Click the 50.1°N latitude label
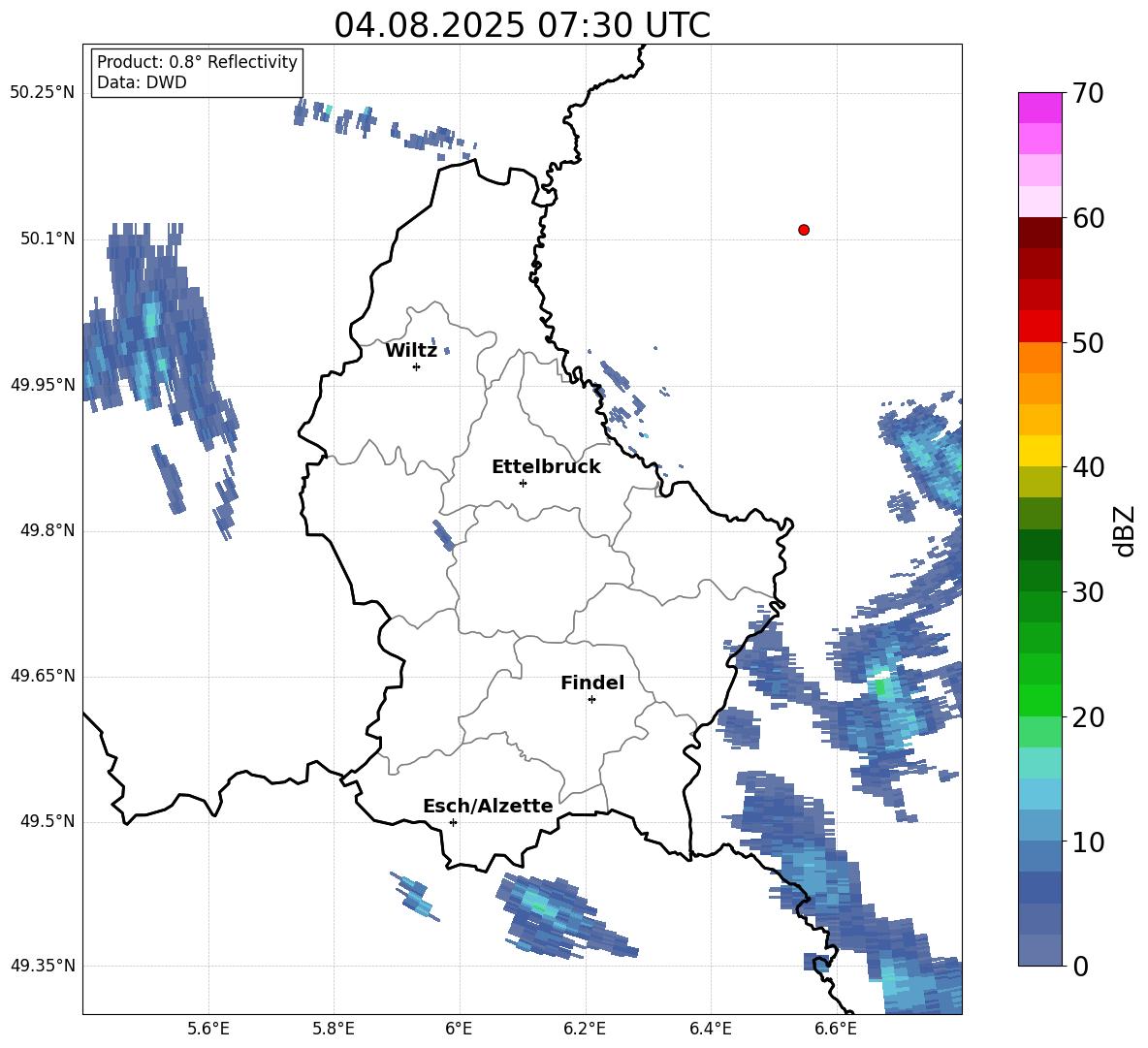 48,238
